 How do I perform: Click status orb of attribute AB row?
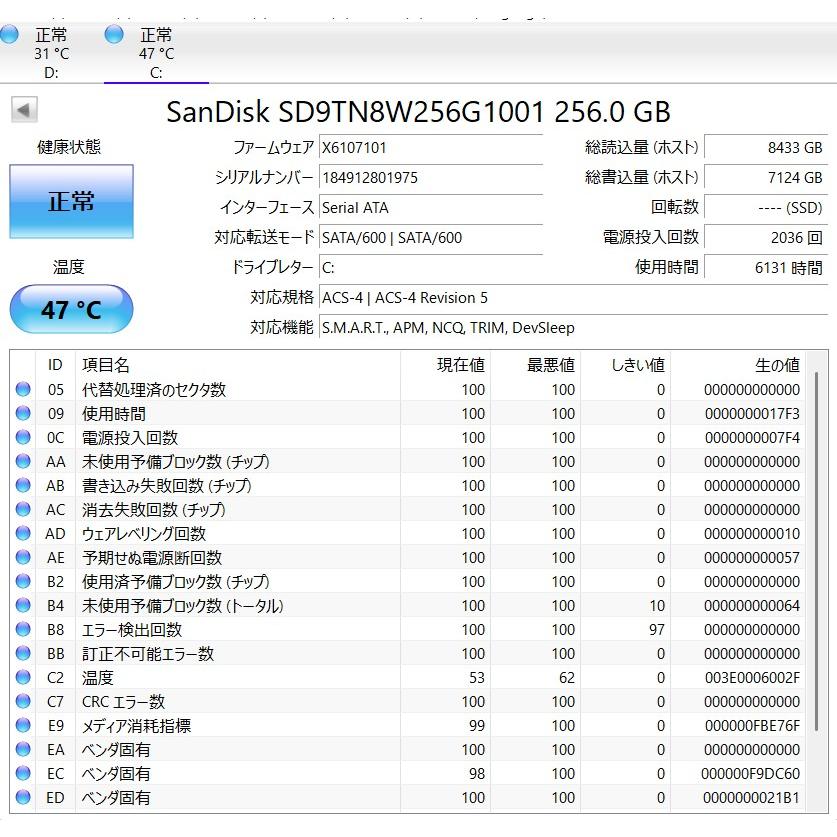pyautogui.click(x=23, y=485)
